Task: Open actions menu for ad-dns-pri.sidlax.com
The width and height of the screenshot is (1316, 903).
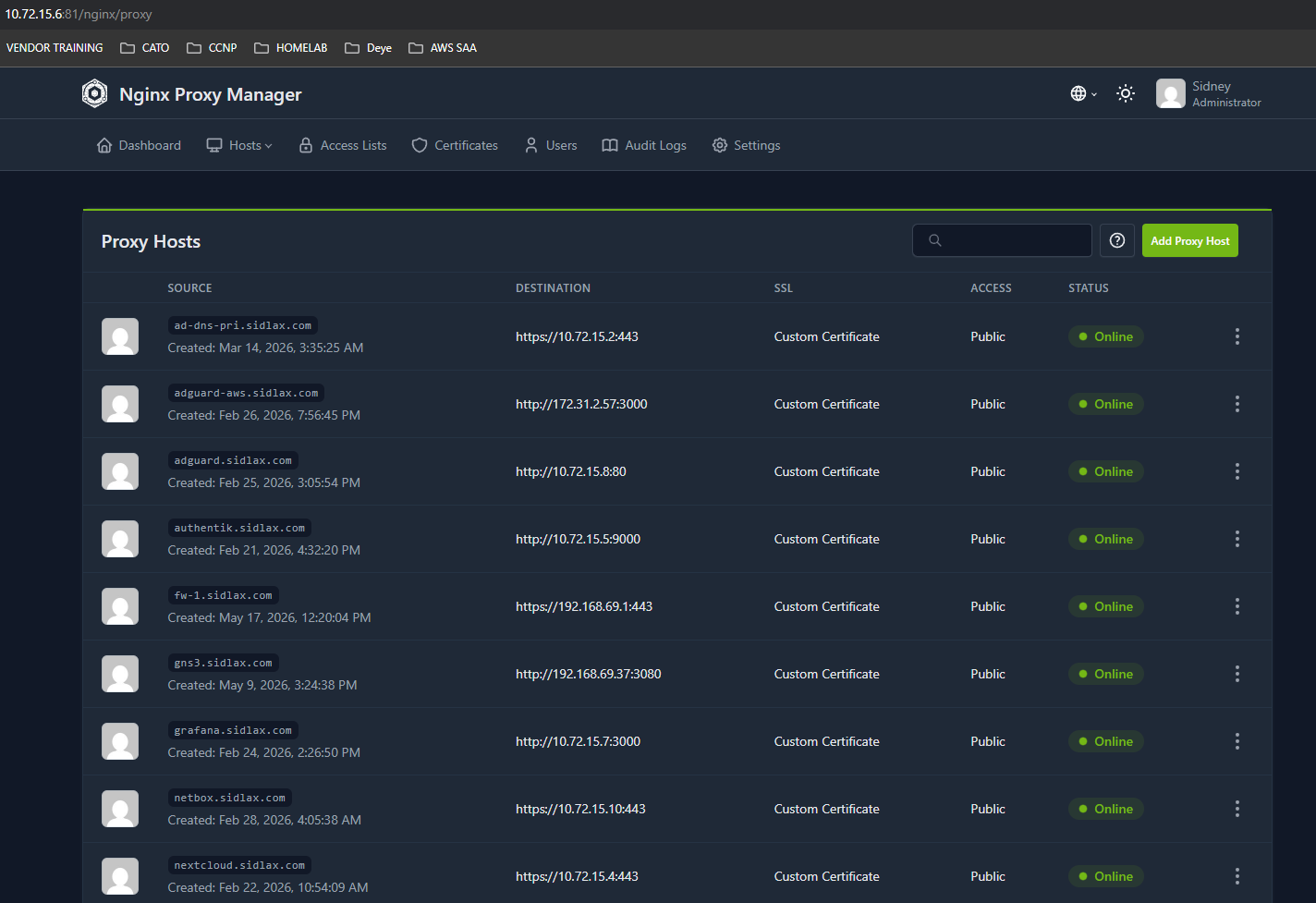Action: tap(1237, 336)
